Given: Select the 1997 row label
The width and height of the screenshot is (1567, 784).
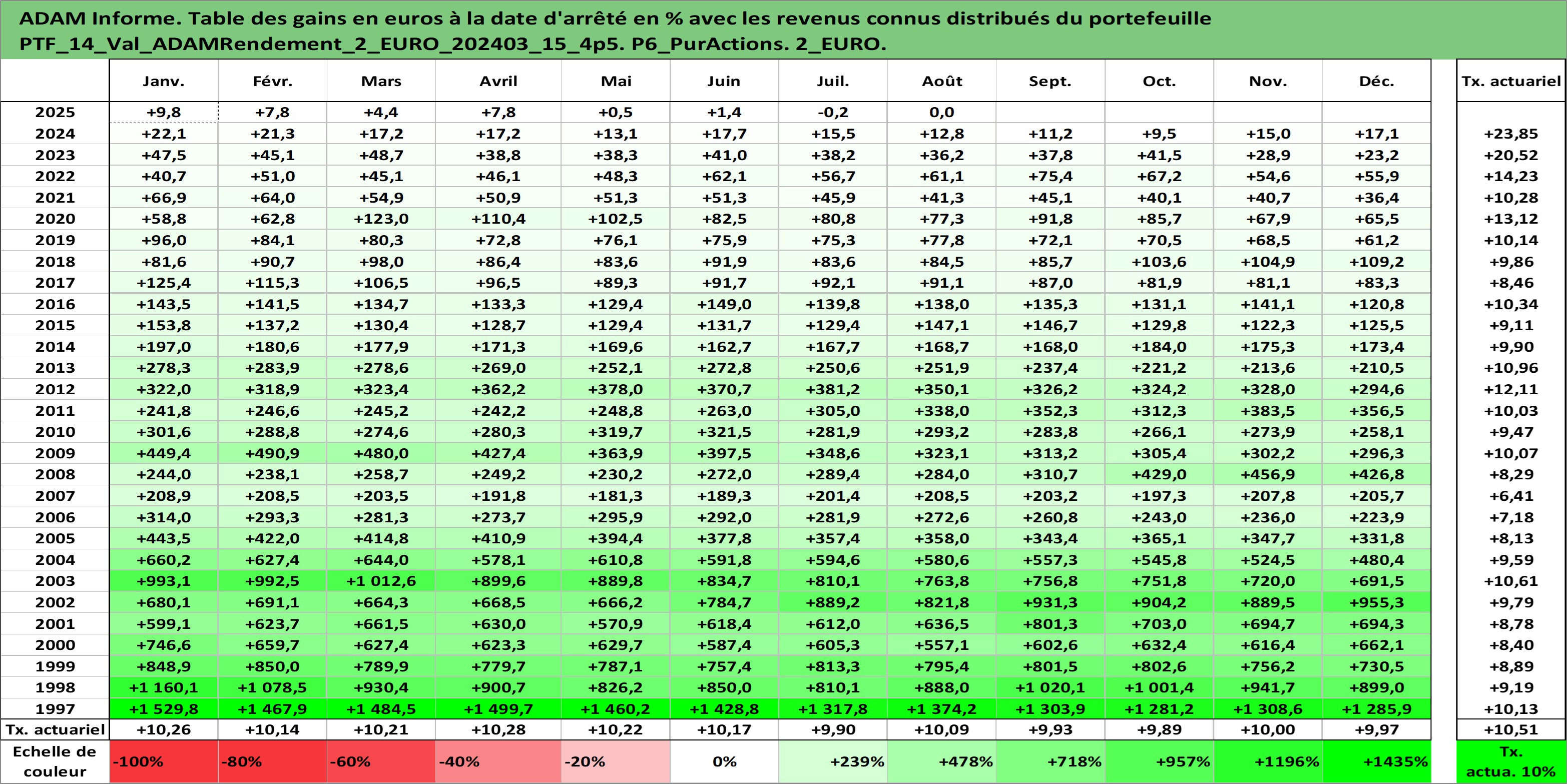Looking at the screenshot, I should [55, 708].
